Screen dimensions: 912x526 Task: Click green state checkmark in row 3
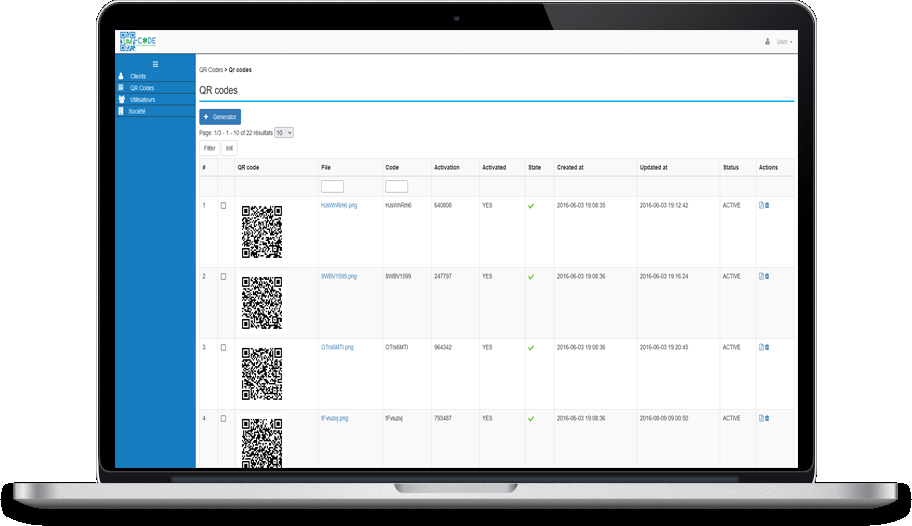coord(531,348)
